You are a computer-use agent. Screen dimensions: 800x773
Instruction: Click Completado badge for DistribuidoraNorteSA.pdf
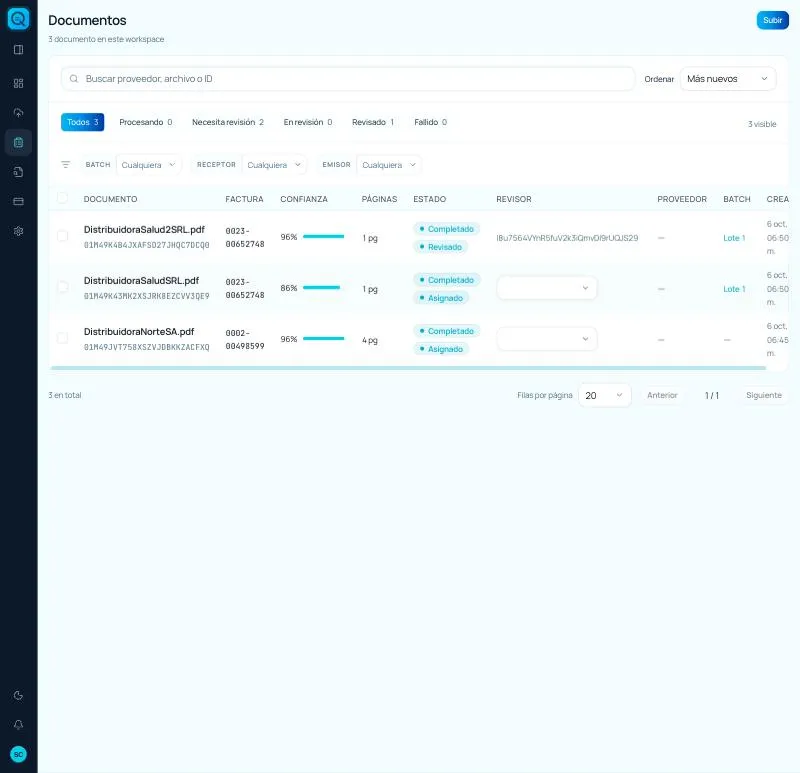click(x=446, y=331)
